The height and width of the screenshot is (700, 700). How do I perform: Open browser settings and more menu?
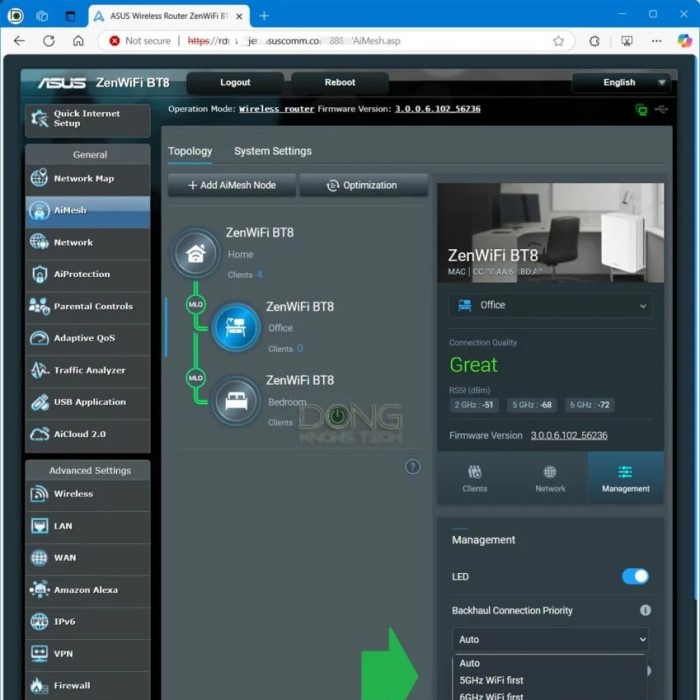[x=656, y=41]
